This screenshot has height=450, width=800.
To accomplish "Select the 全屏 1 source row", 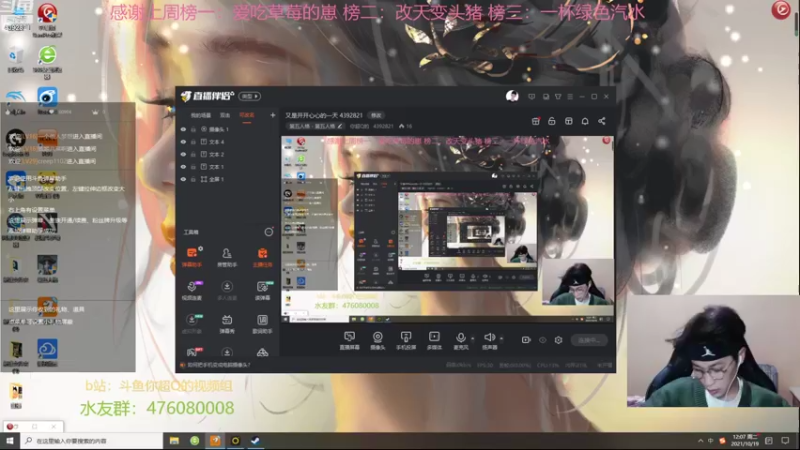I will 228,179.
